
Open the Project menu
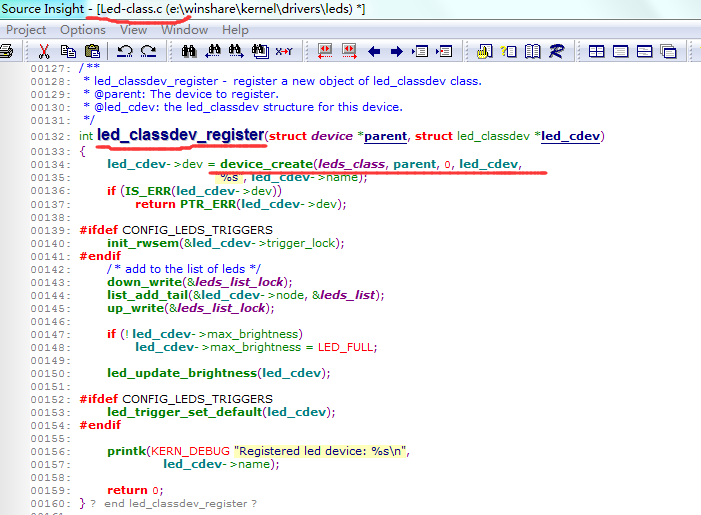point(26,30)
